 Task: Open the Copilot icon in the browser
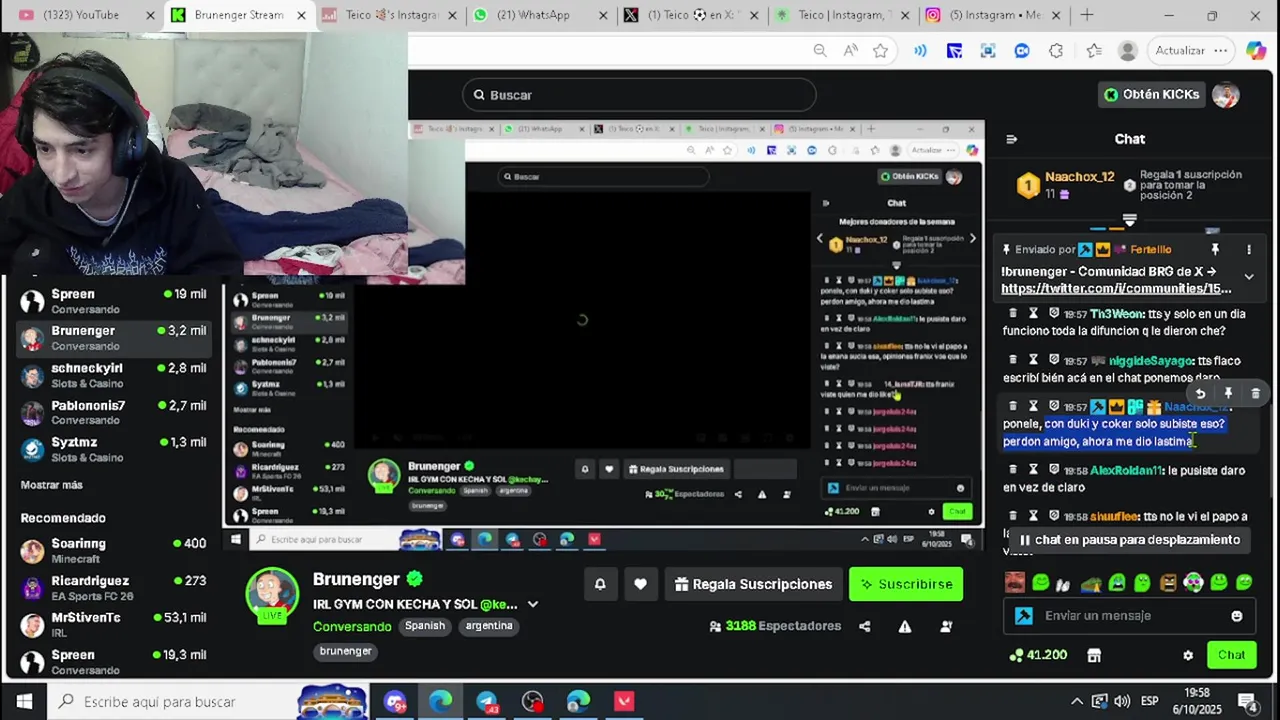coord(1256,51)
